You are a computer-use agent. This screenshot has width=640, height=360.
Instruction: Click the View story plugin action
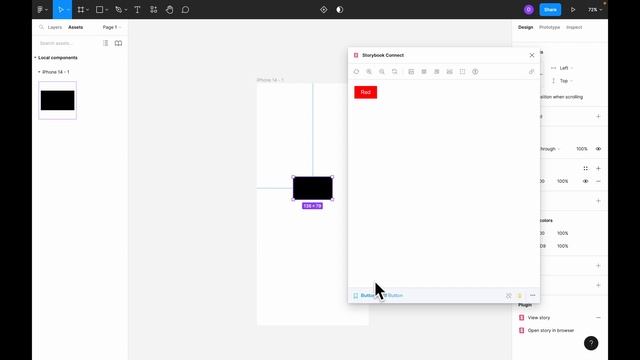point(539,318)
